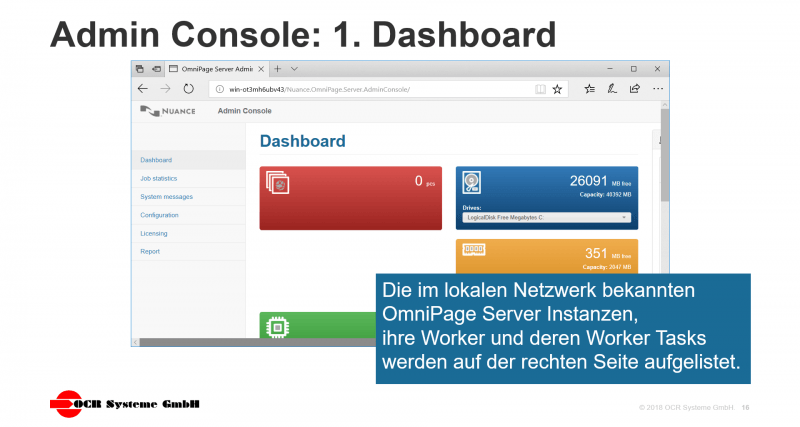Click the site information icon in address bar

point(219,89)
